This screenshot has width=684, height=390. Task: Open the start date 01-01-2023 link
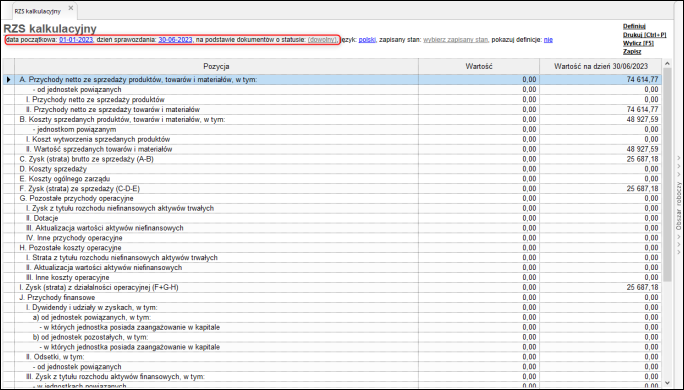pyautogui.click(x=76, y=40)
